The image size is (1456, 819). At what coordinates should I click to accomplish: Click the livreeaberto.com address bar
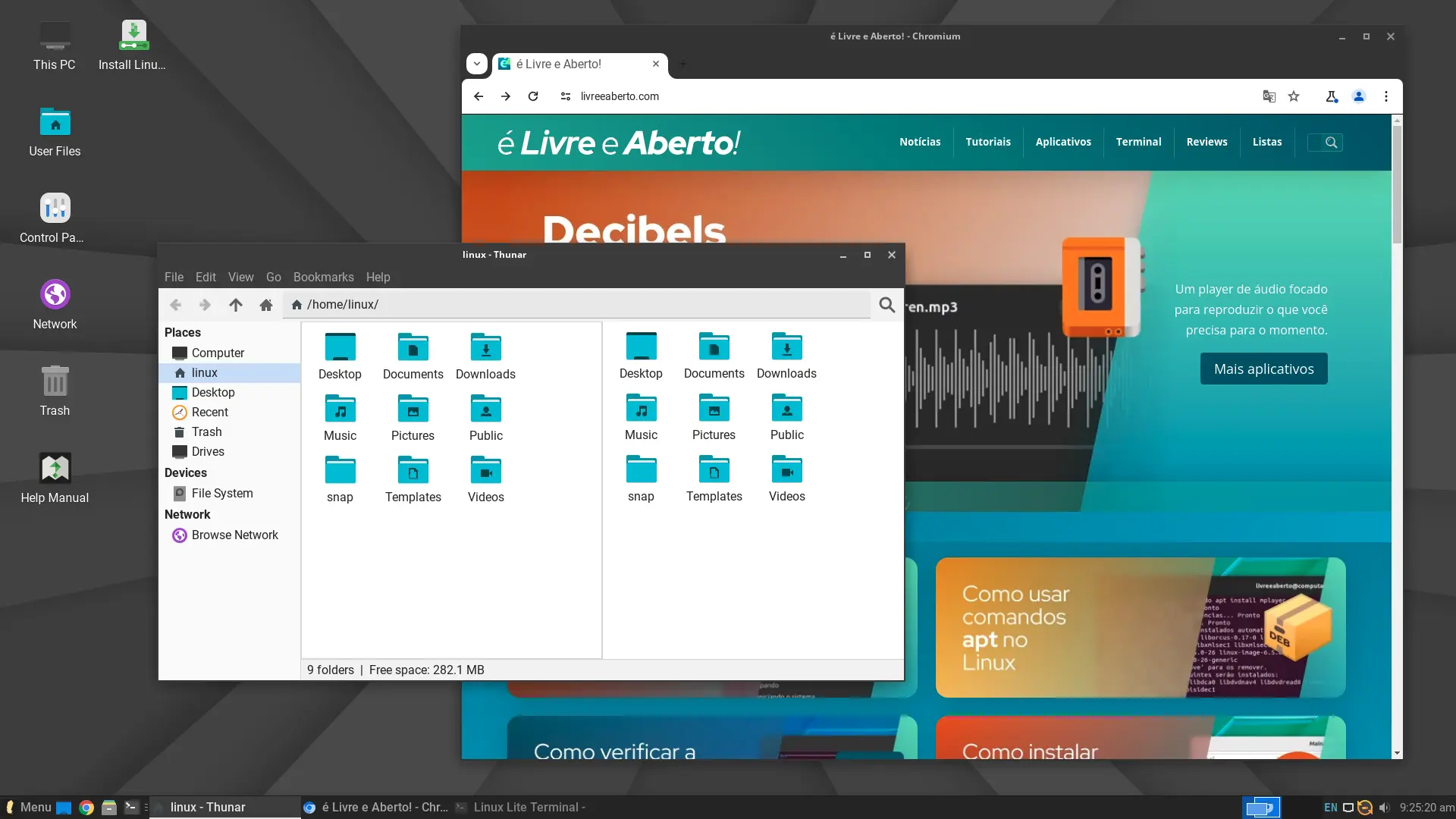[x=619, y=96]
